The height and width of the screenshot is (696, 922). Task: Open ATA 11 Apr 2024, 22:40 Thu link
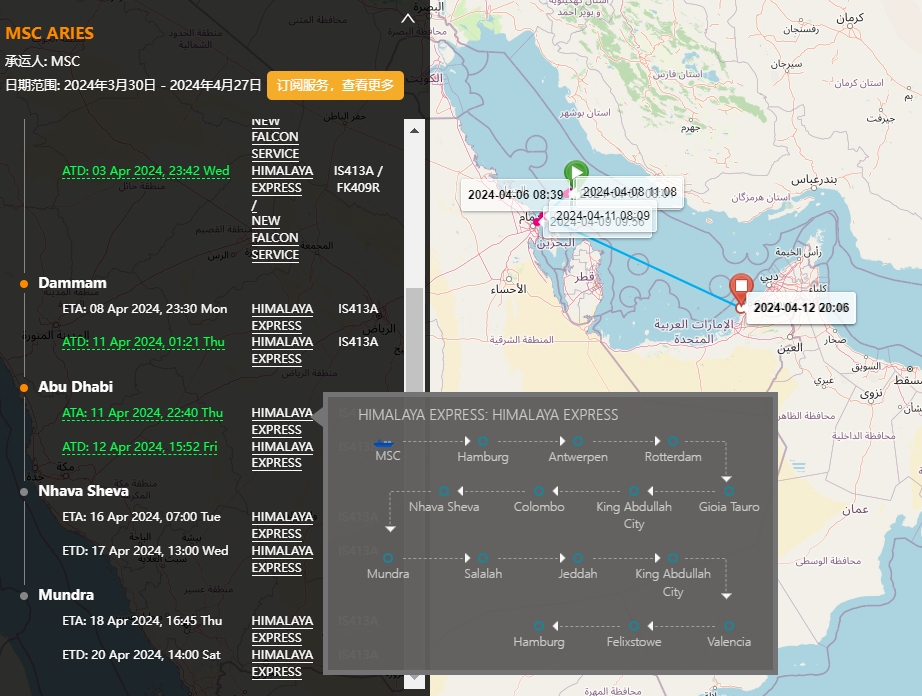(143, 413)
